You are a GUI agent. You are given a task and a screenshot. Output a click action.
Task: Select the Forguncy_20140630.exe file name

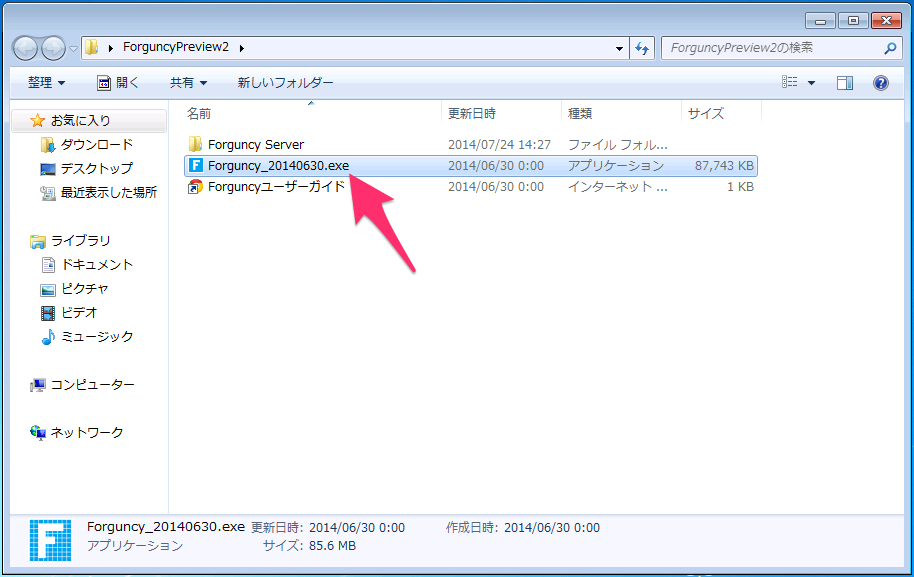point(279,166)
